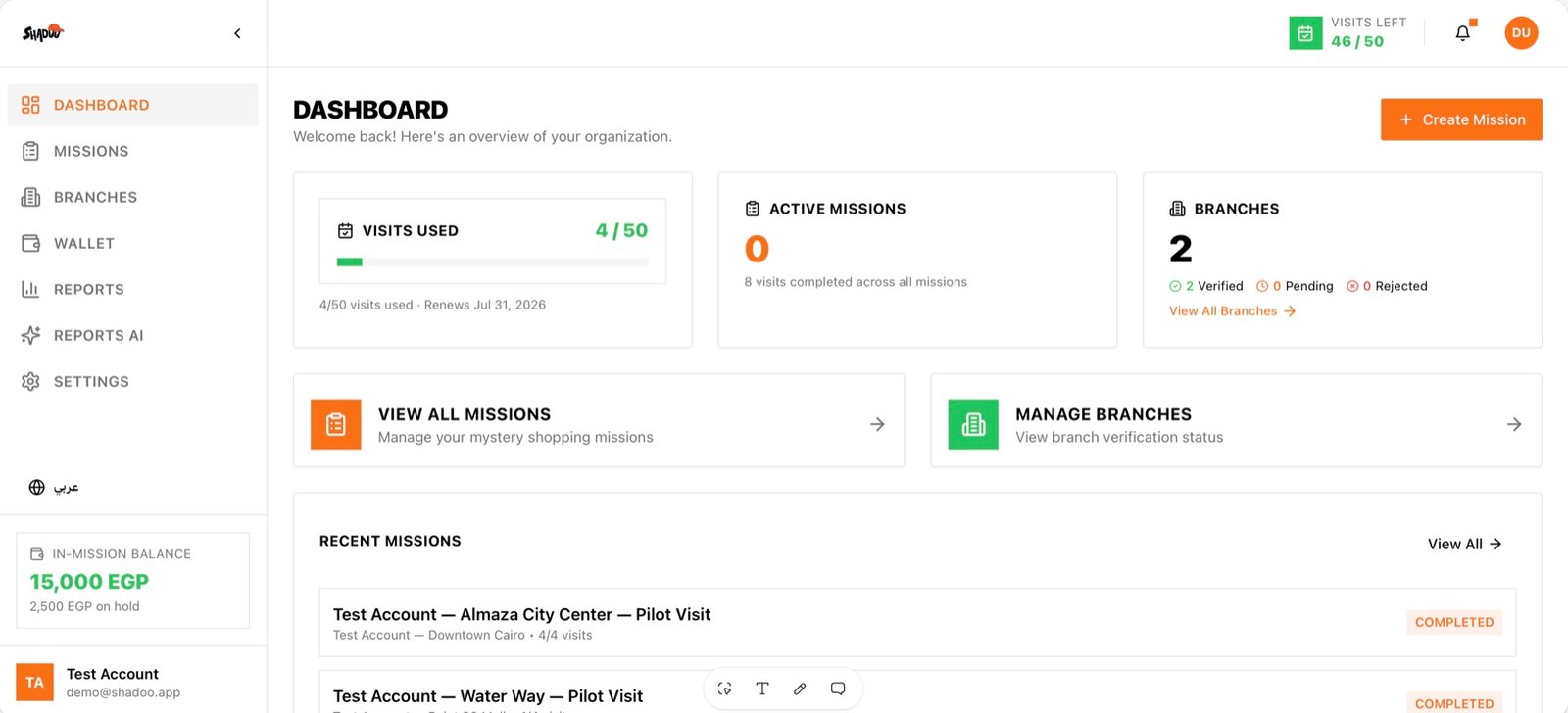1568x713 pixels.
Task: Click the 2,500 EGP on hold text
Action: click(84, 606)
